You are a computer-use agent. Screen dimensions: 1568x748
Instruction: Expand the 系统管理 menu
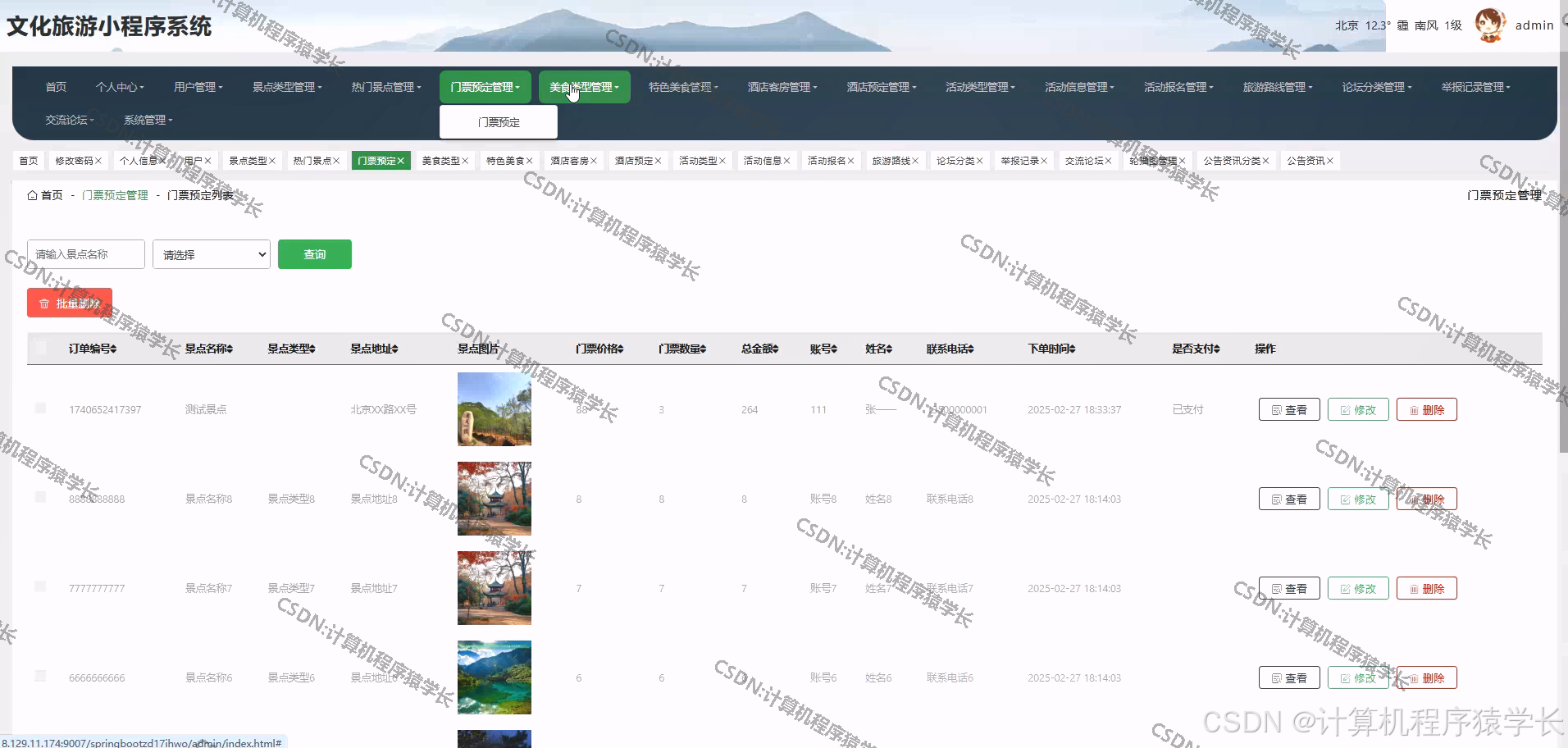point(148,120)
